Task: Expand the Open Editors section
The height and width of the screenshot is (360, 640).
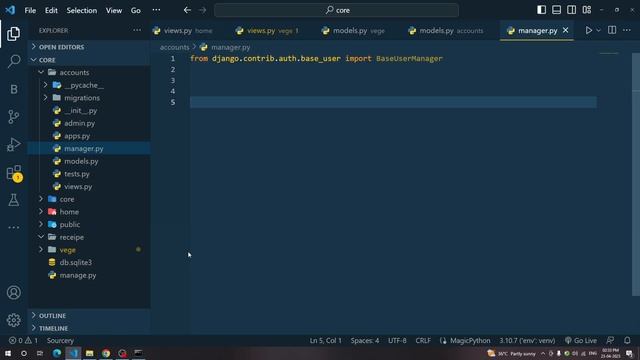Action: [x=89, y=47]
